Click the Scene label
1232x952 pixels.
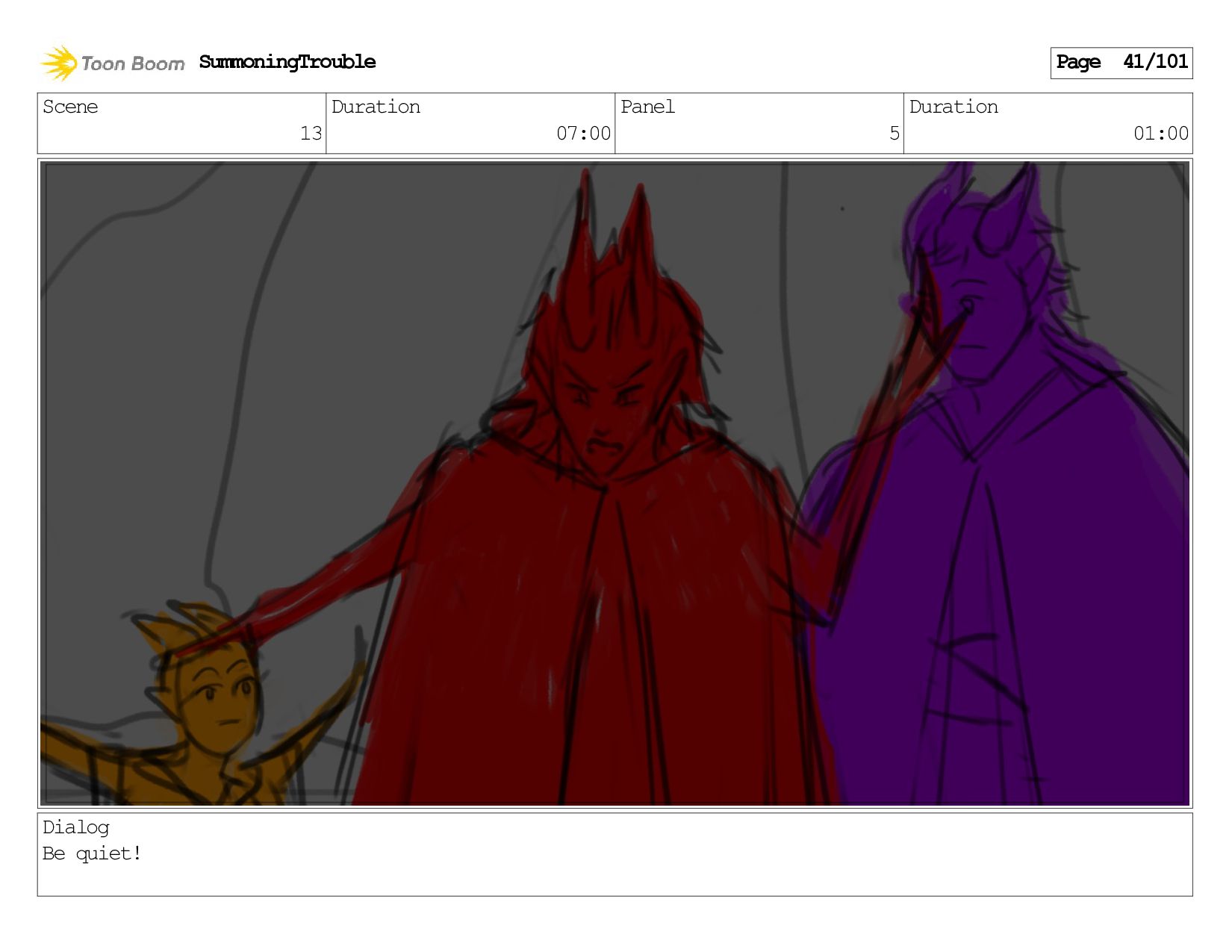70,107
